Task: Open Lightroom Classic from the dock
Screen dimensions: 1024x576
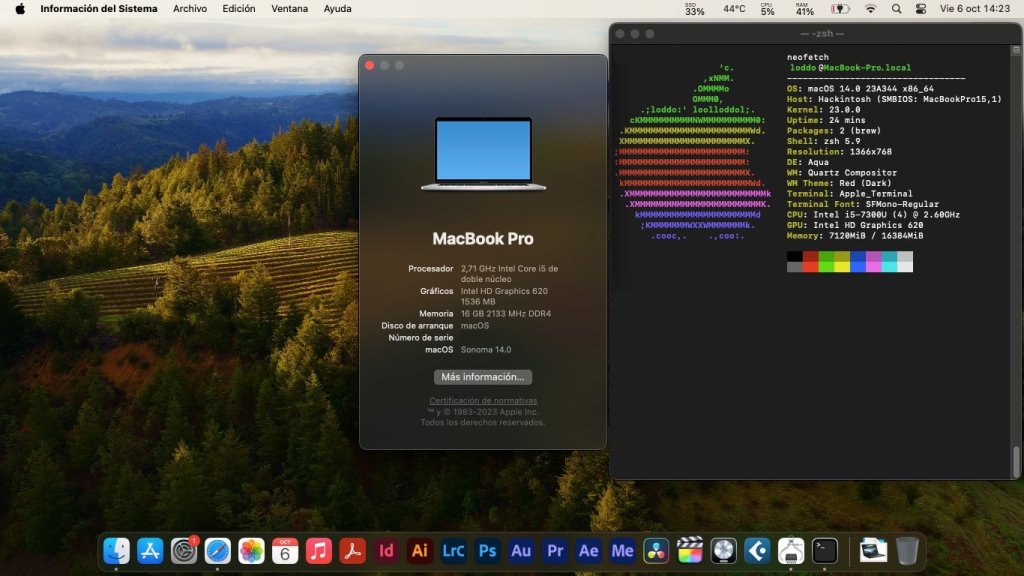Action: point(454,551)
